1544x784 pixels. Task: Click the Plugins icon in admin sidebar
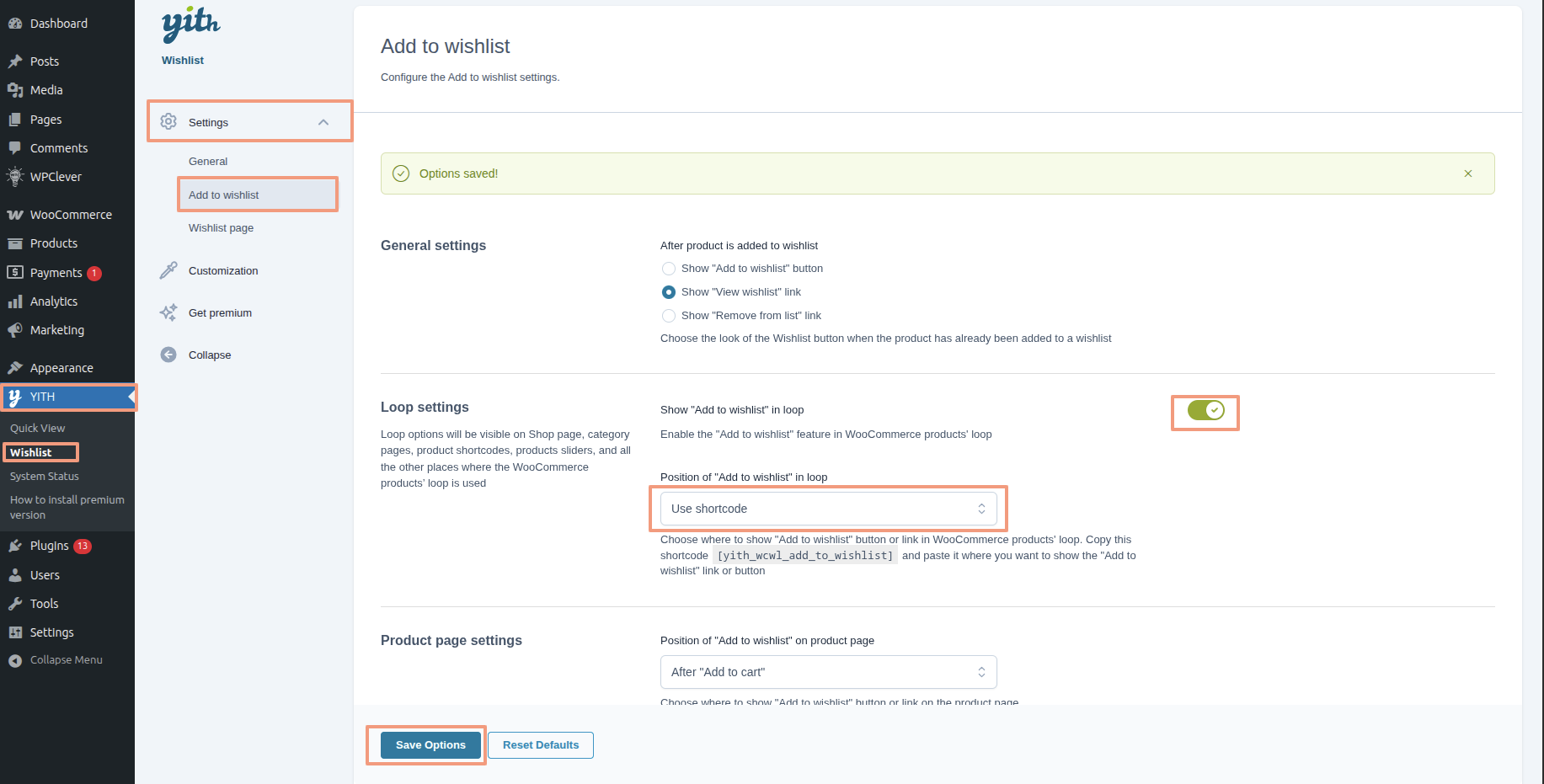click(15, 546)
